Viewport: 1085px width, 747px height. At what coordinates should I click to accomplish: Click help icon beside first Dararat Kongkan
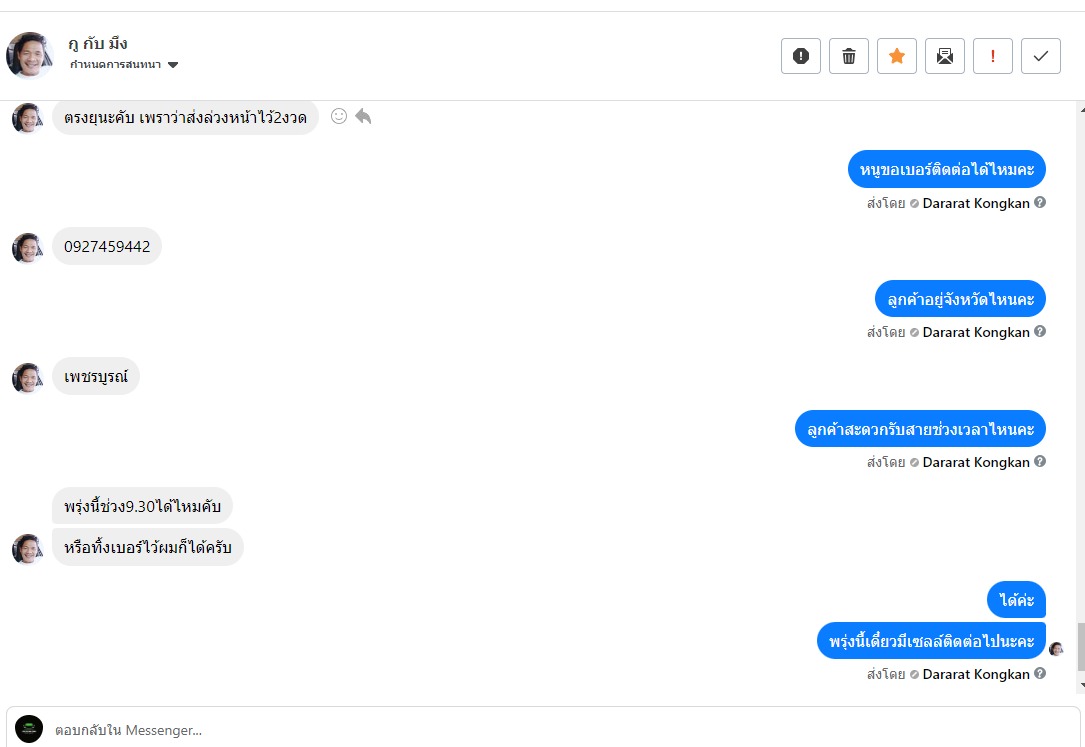[x=1040, y=202]
